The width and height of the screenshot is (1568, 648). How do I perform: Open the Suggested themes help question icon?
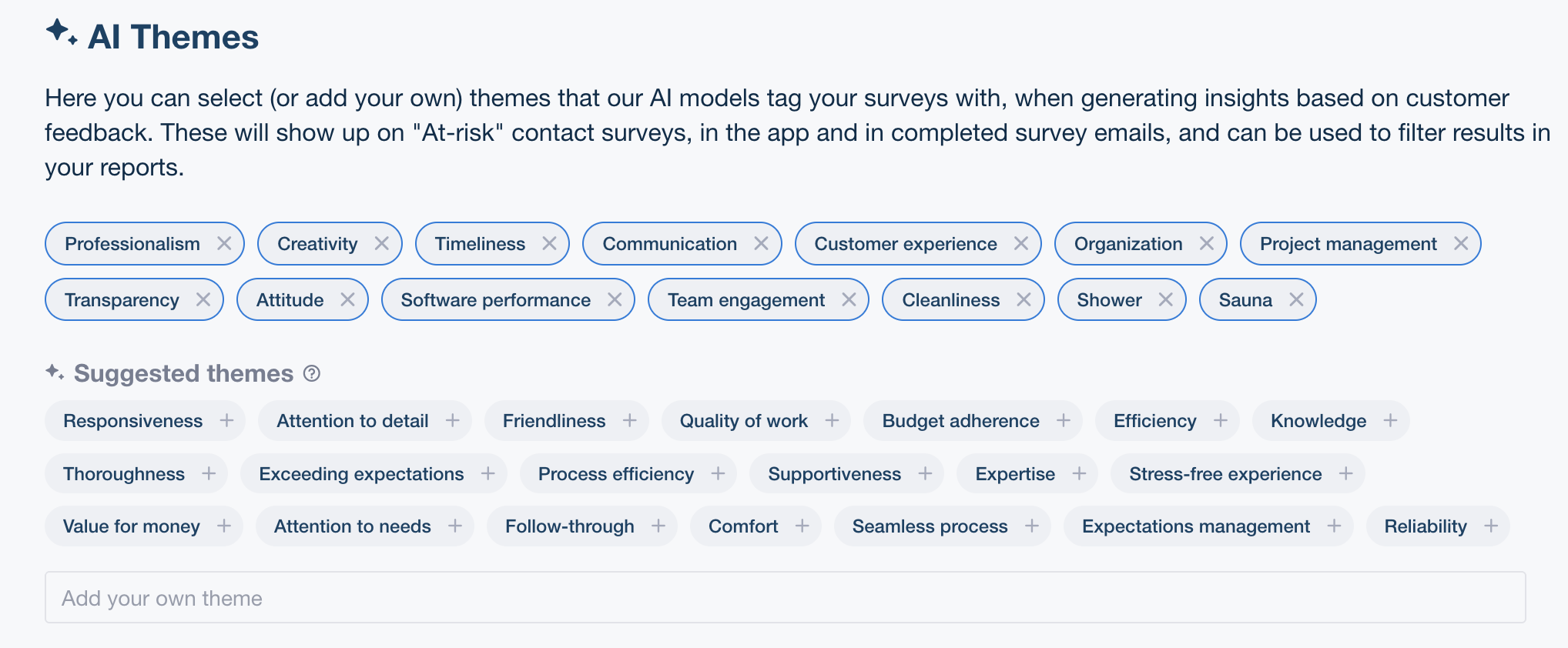[x=312, y=373]
